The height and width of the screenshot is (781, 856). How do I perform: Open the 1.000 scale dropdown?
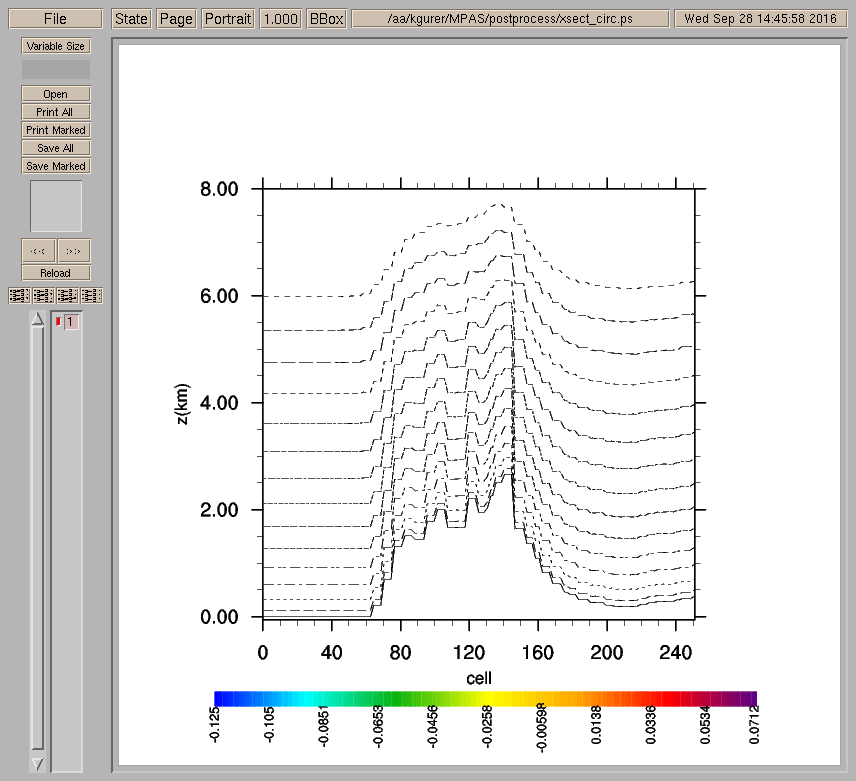coord(281,19)
